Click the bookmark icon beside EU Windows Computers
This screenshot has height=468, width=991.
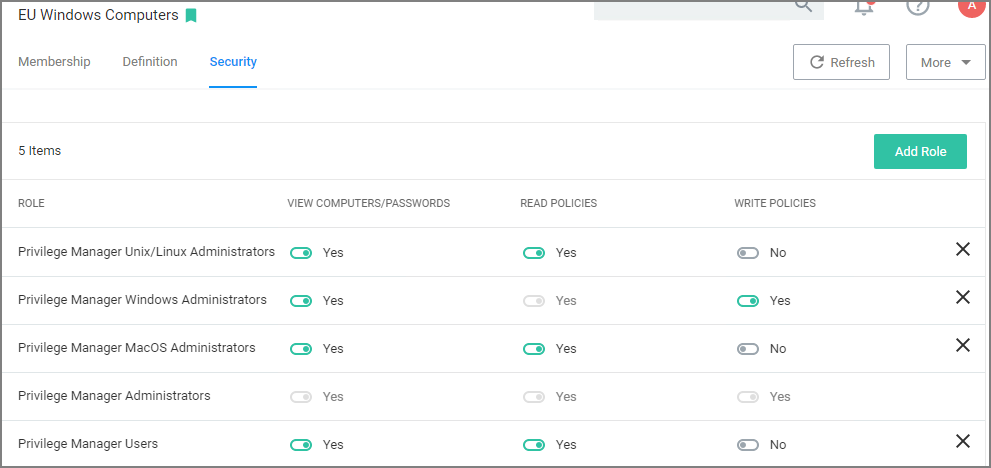(191, 15)
